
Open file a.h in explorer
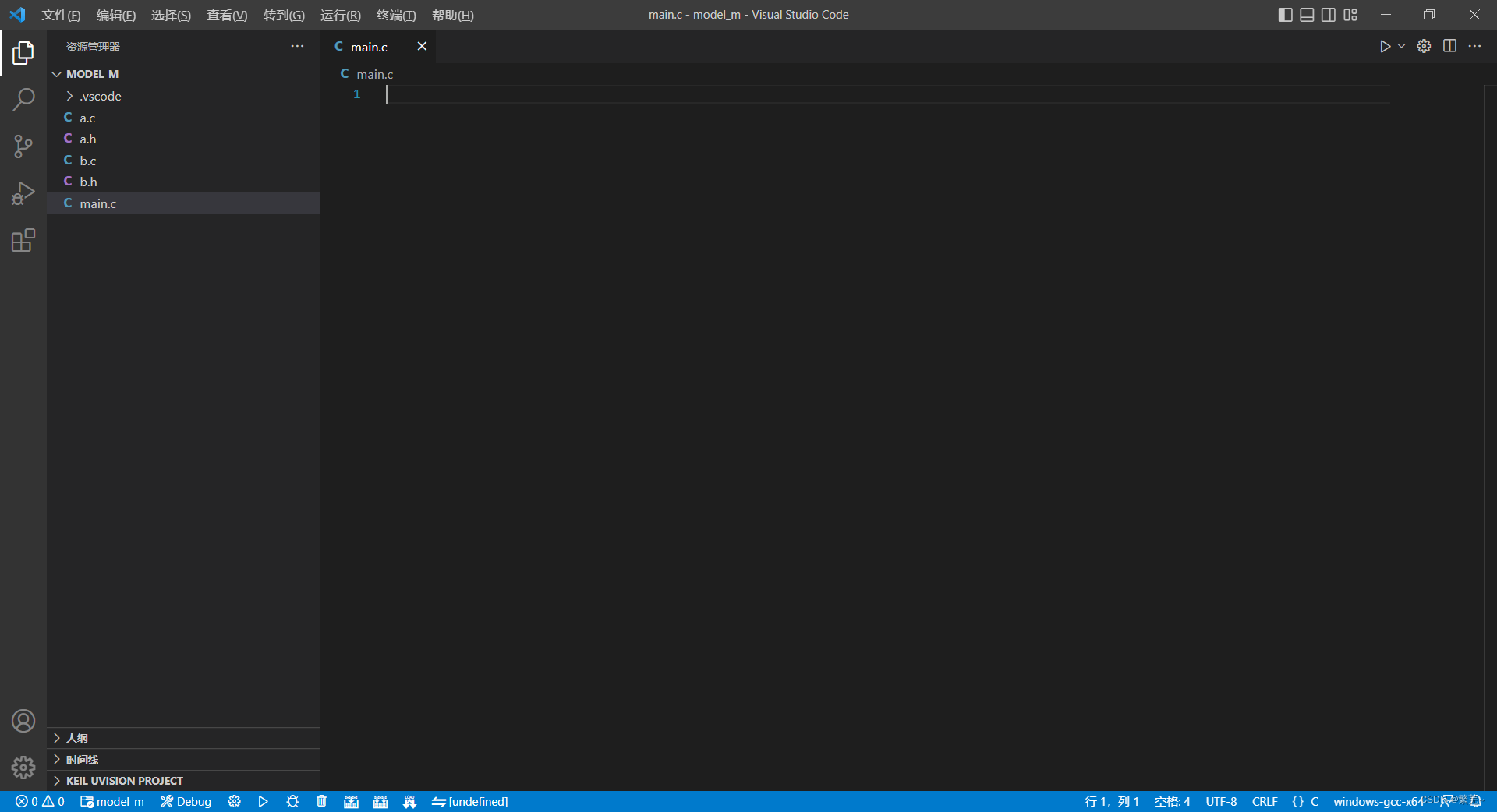pyautogui.click(x=183, y=139)
